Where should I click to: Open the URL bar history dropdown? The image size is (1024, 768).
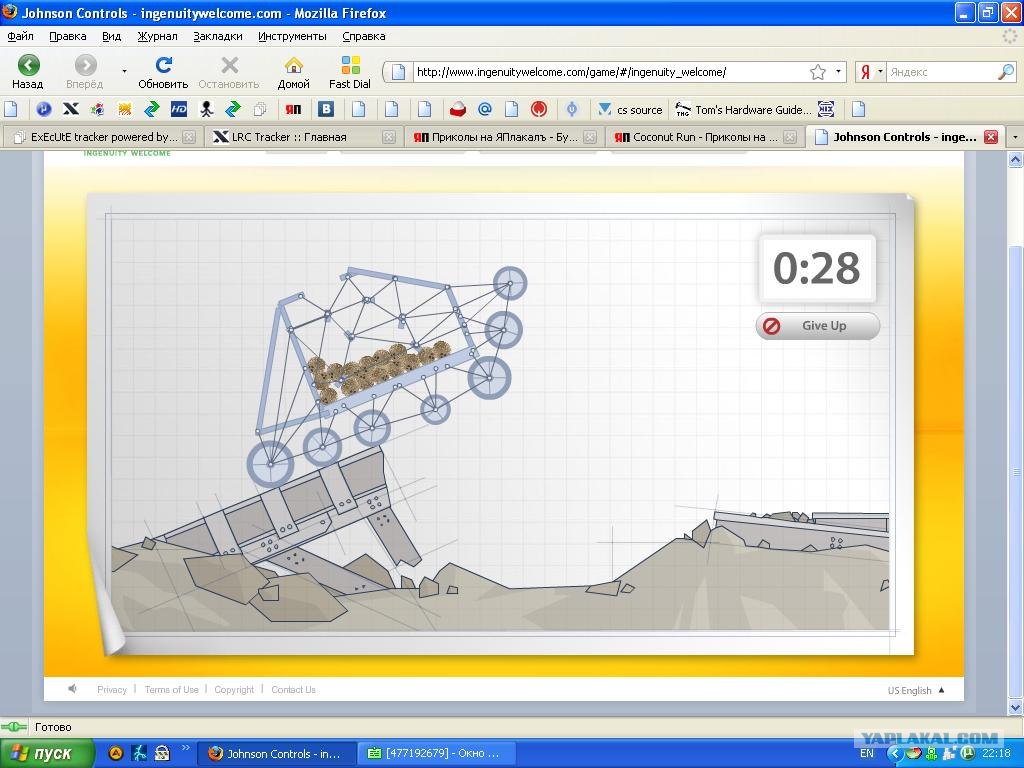click(838, 72)
